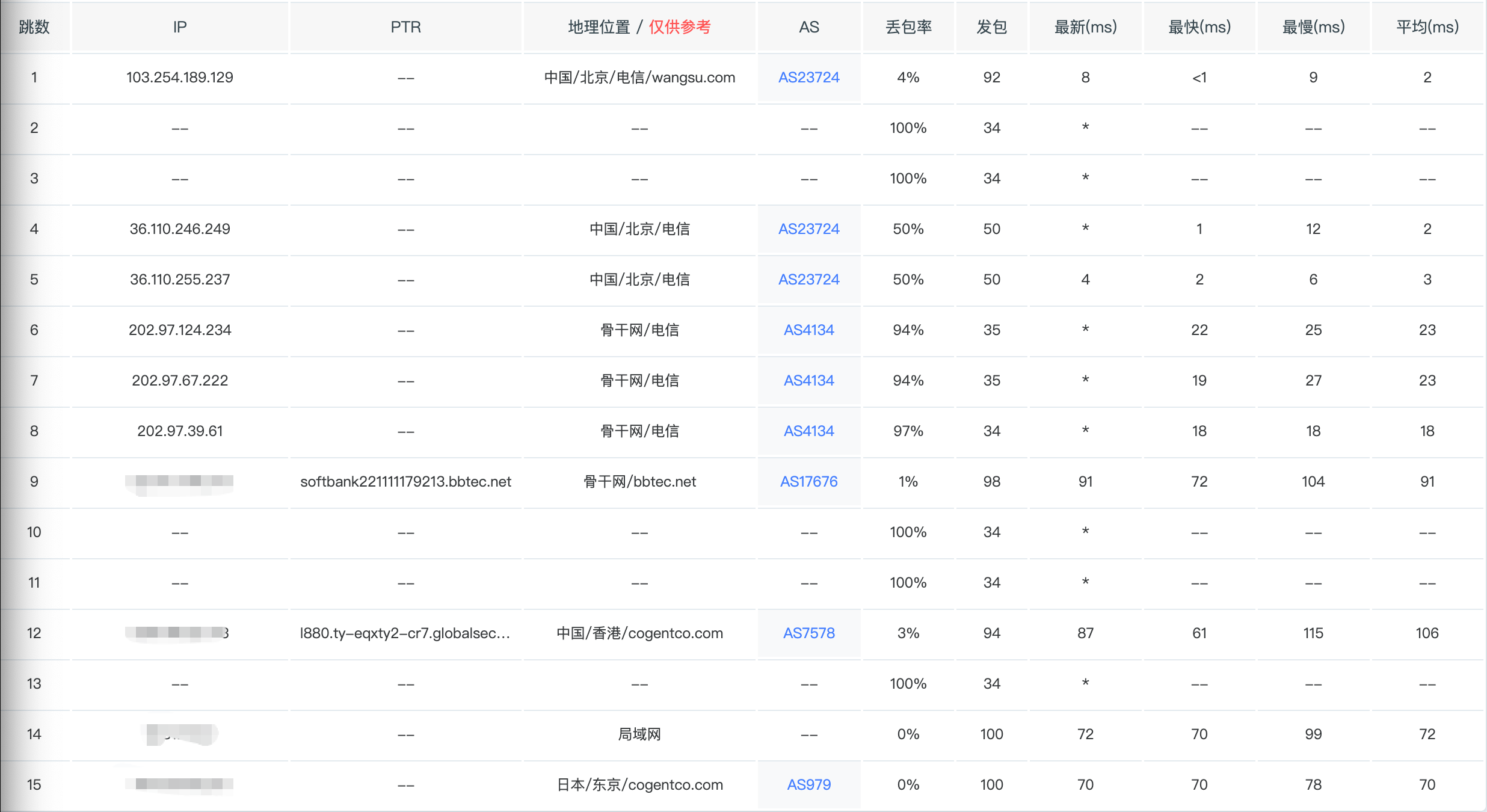Click the IP address 103.254.189.129
The width and height of the screenshot is (1487, 812).
180,78
